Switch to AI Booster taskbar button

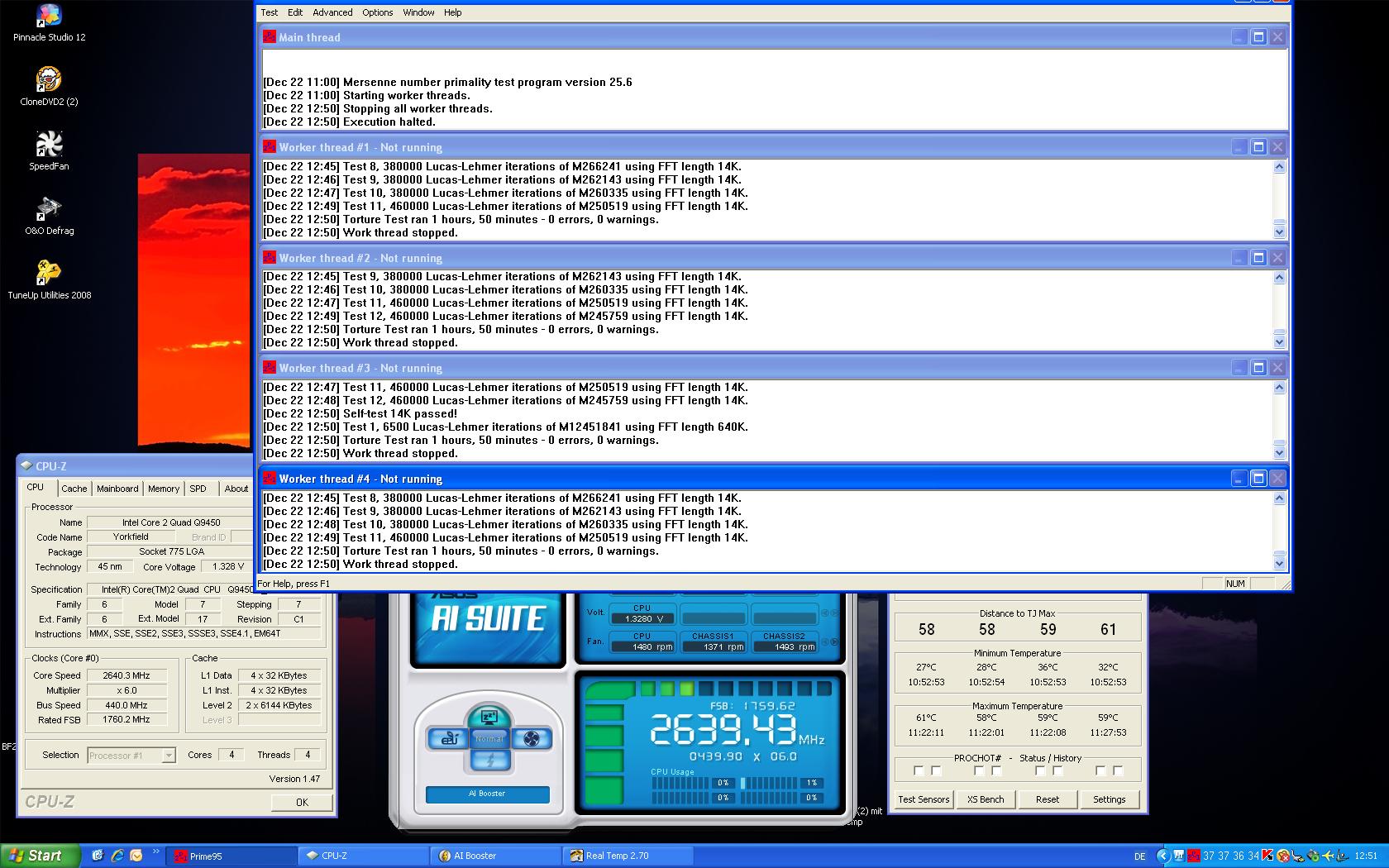pos(496,856)
